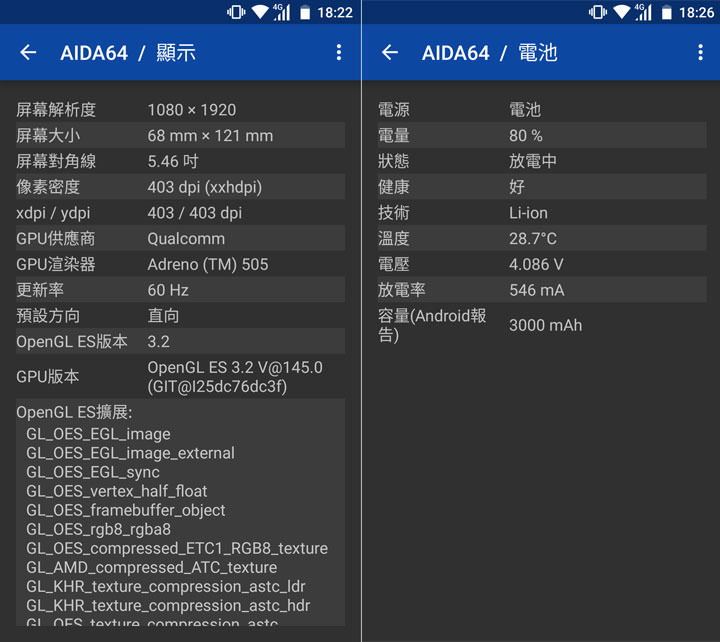
Task: Open overflow menu on the 顯示 screen
Action: pyautogui.click(x=339, y=53)
